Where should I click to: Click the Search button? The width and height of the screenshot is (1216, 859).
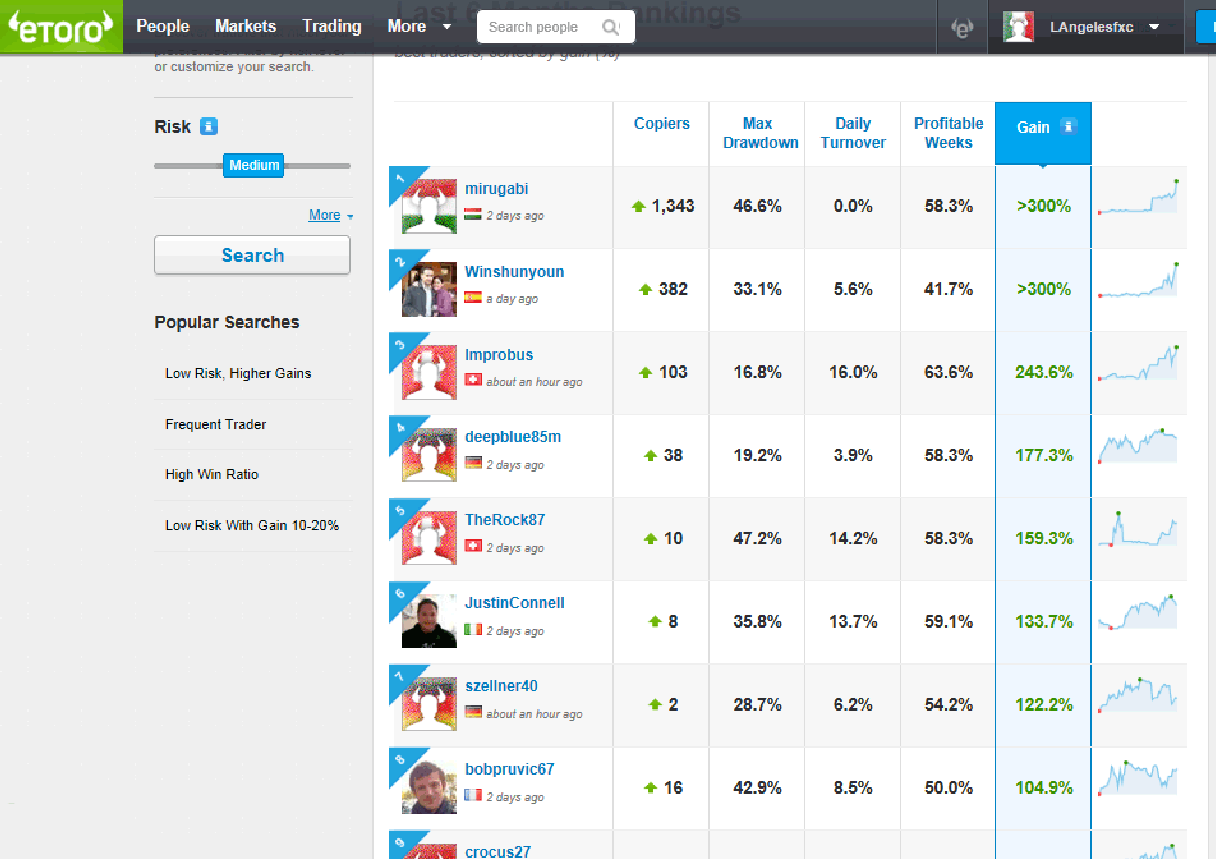252,255
